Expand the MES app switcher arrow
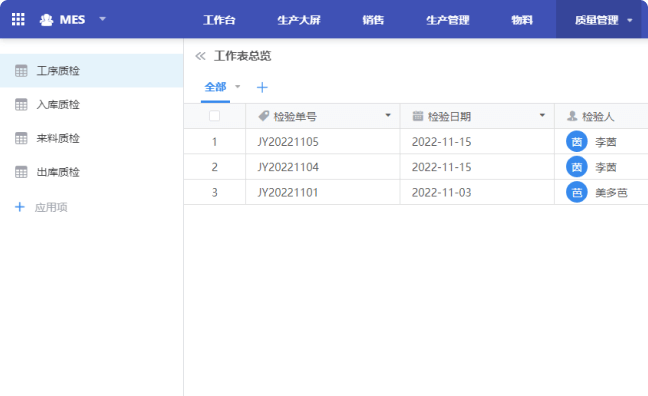The height and width of the screenshot is (396, 648). coord(102,19)
